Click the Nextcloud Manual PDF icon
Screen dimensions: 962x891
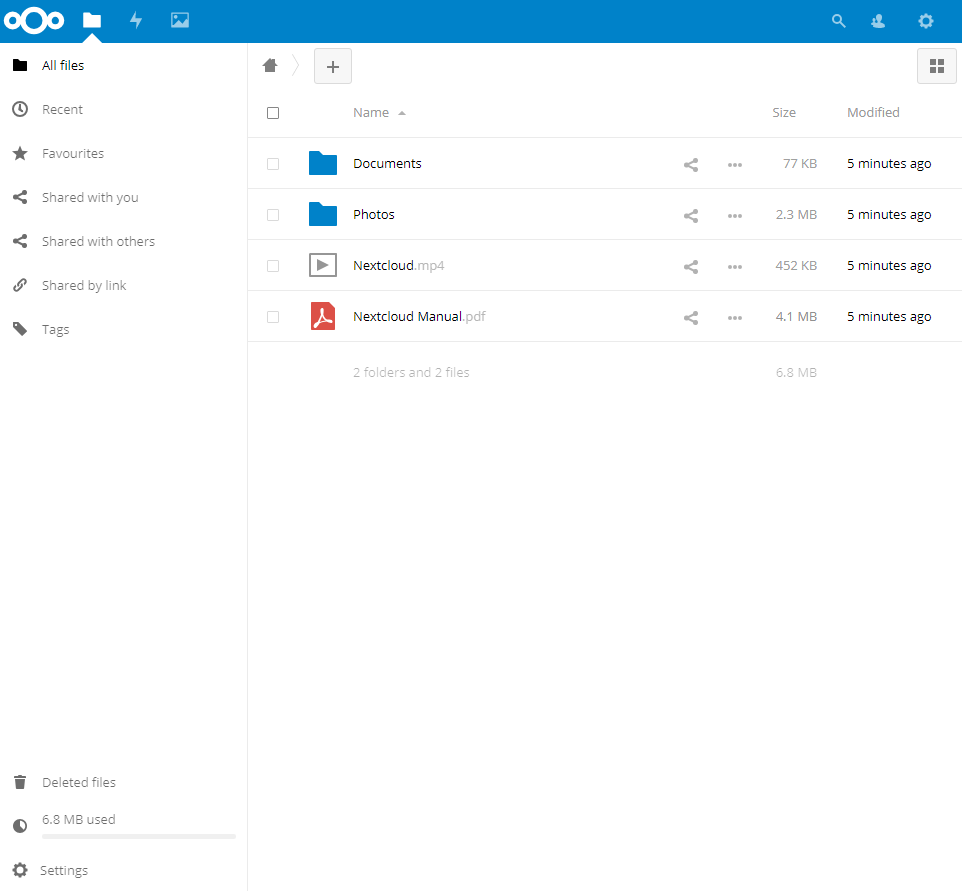click(323, 316)
